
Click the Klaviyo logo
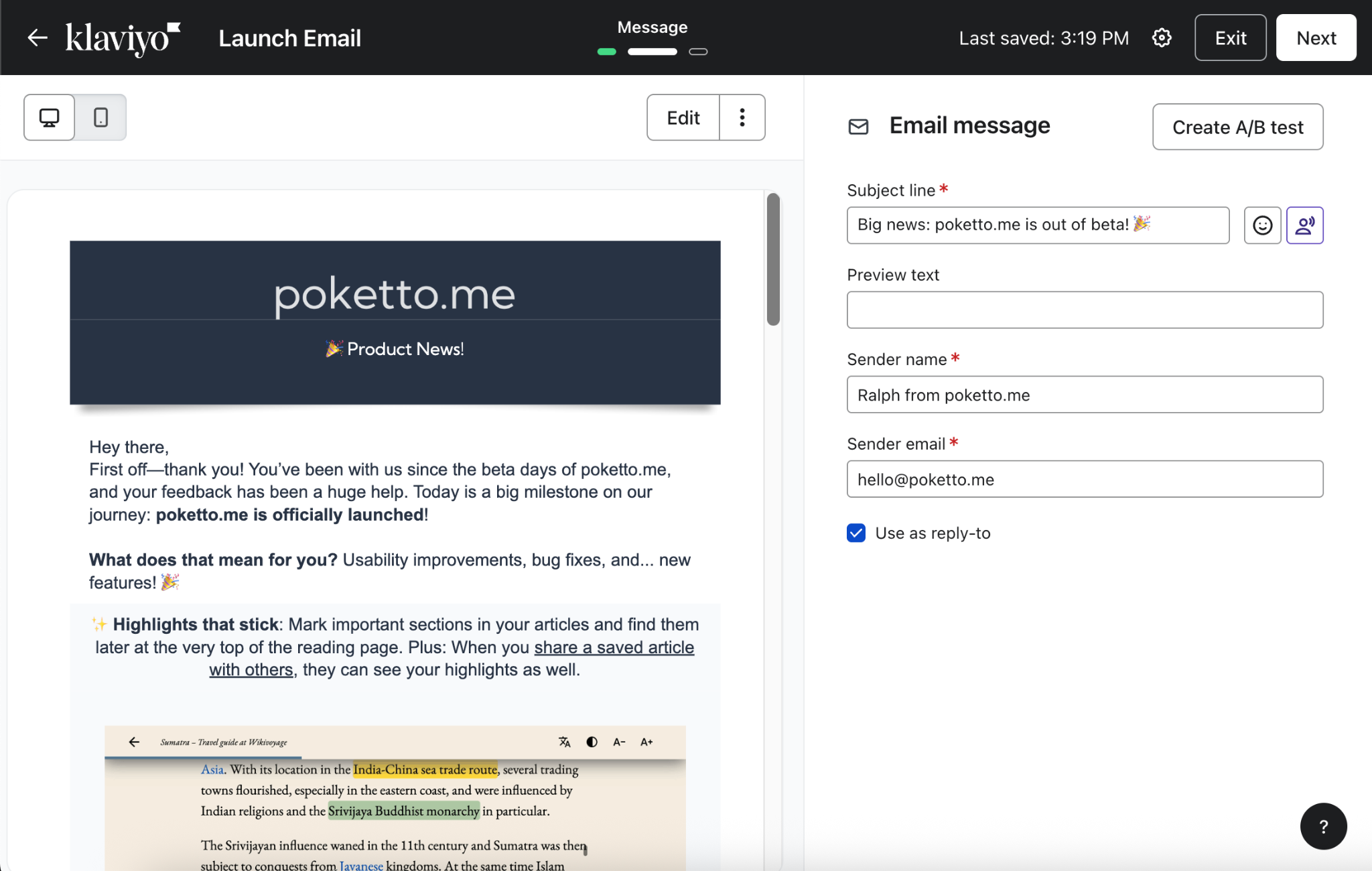tap(123, 38)
